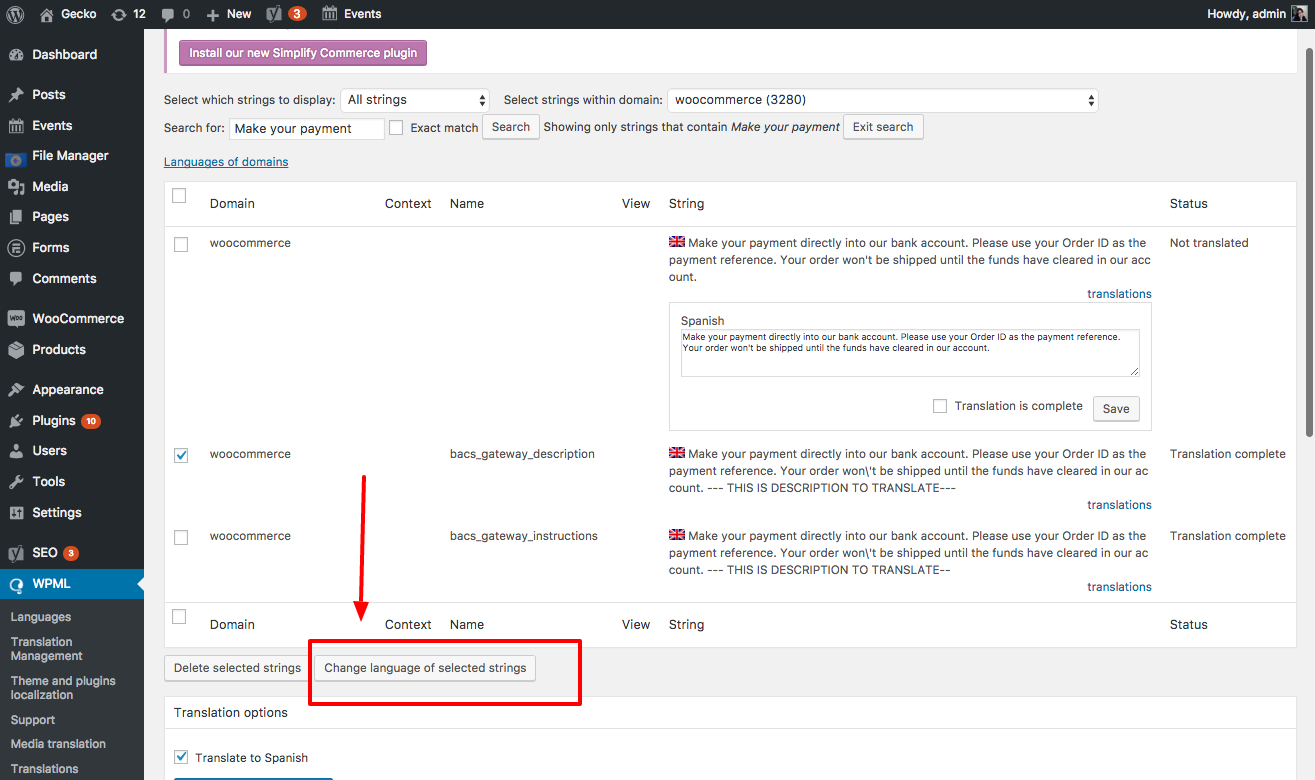Click the Posts pin icon
The height and width of the screenshot is (780, 1315).
[16, 95]
